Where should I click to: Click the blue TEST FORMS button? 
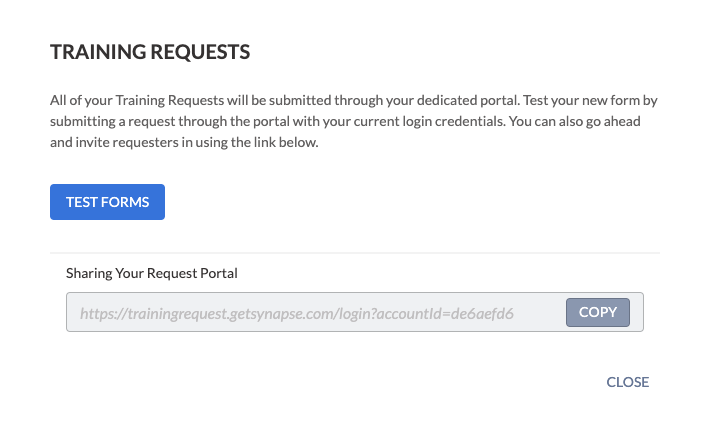pos(107,202)
